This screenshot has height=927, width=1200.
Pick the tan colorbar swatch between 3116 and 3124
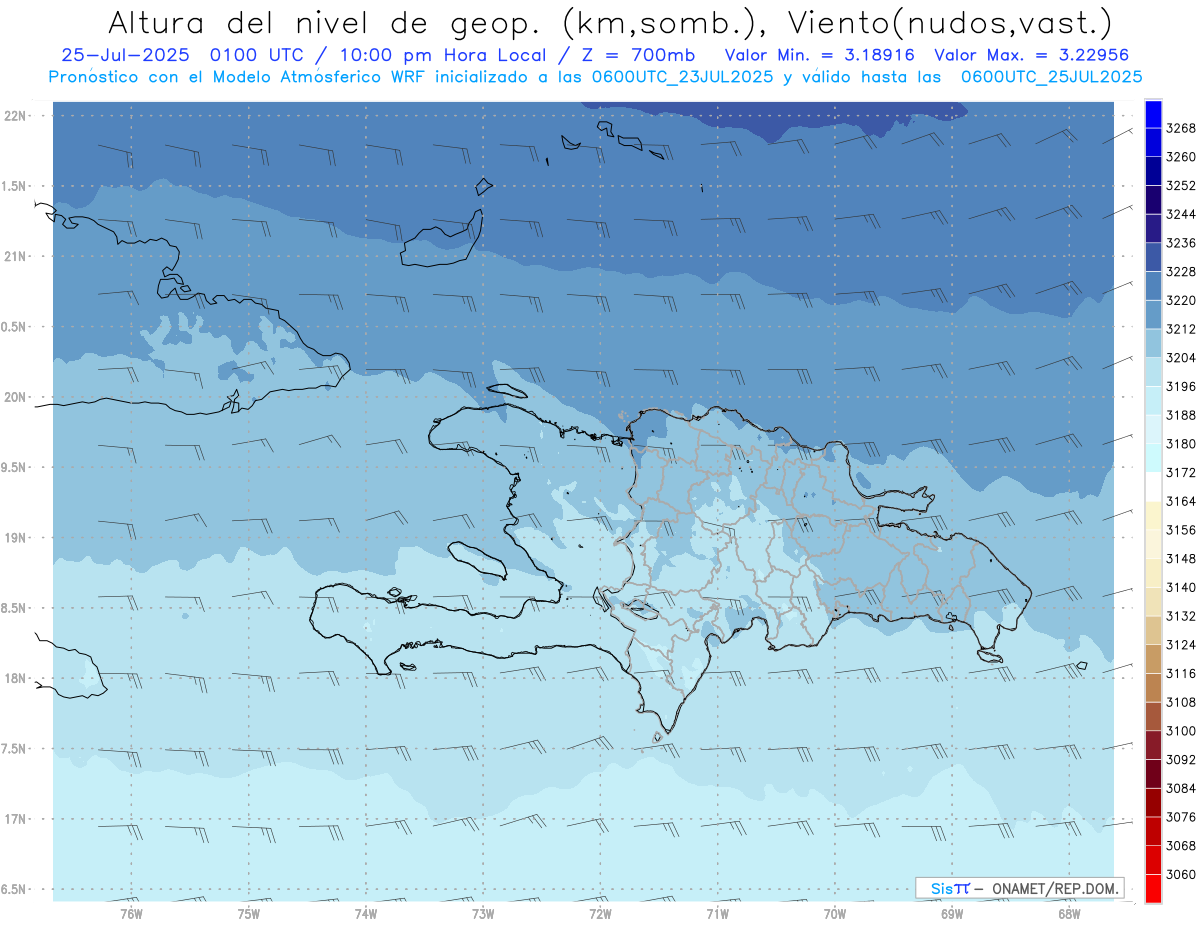(x=1153, y=659)
